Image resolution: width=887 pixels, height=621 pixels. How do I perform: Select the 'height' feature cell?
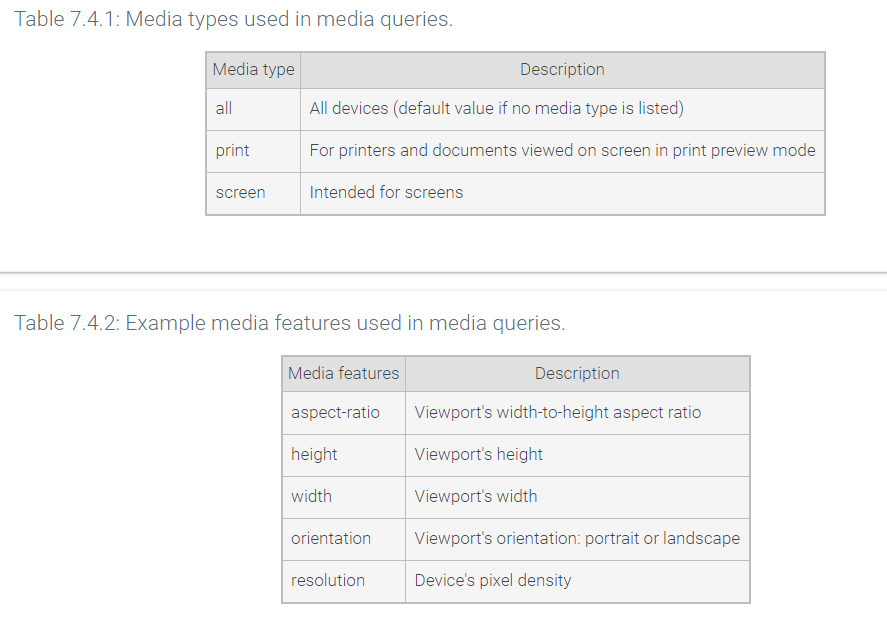[x=314, y=454]
